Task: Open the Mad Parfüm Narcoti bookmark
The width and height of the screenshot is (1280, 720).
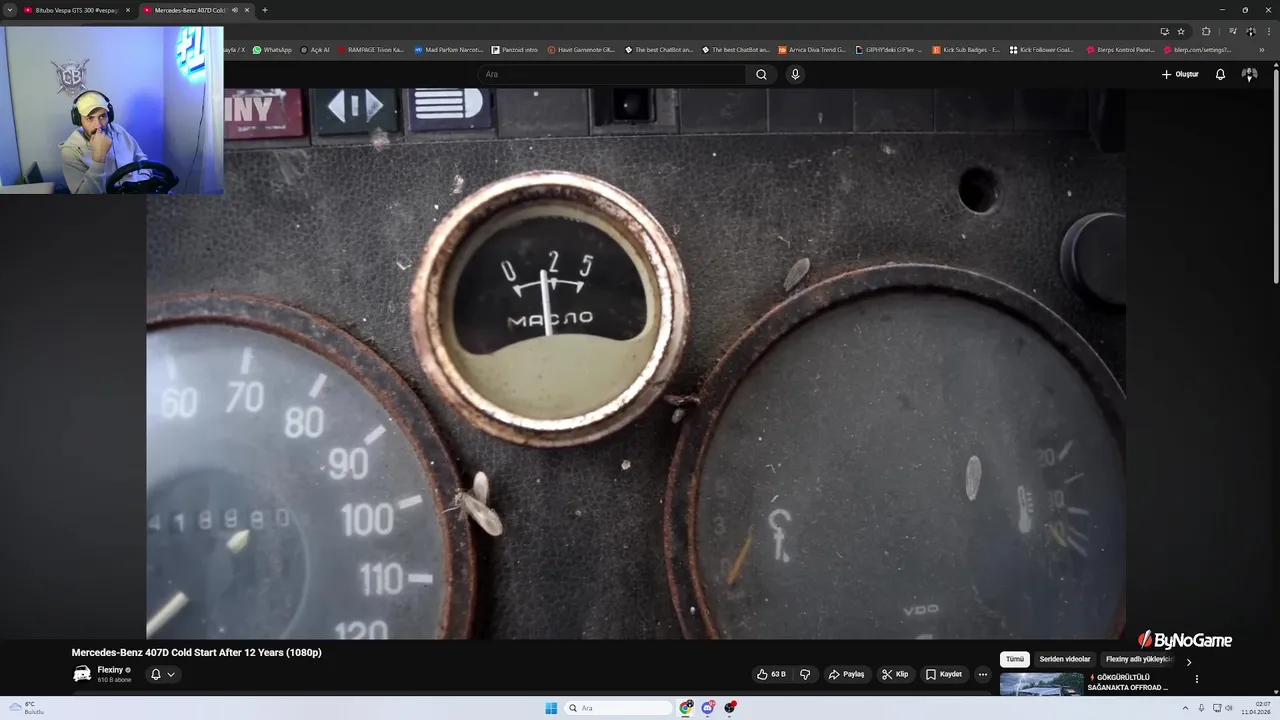Action: coord(449,49)
